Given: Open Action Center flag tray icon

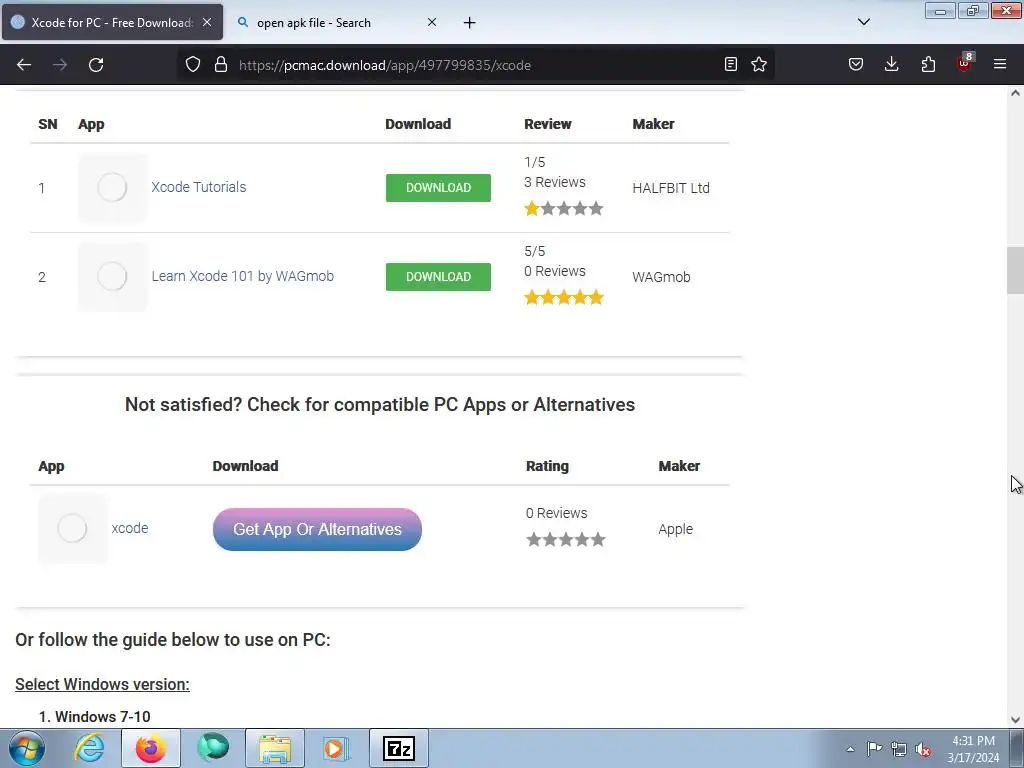Looking at the screenshot, I should pyautogui.click(x=874, y=749).
